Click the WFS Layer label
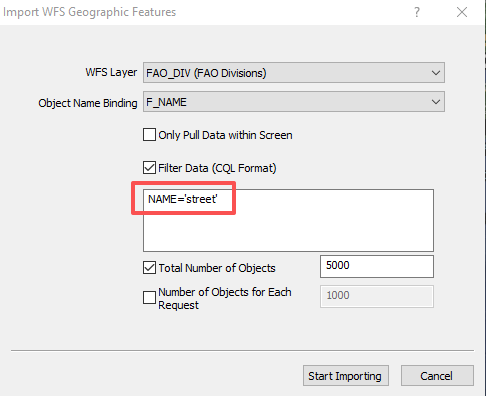The height and width of the screenshot is (396, 486). point(111,72)
